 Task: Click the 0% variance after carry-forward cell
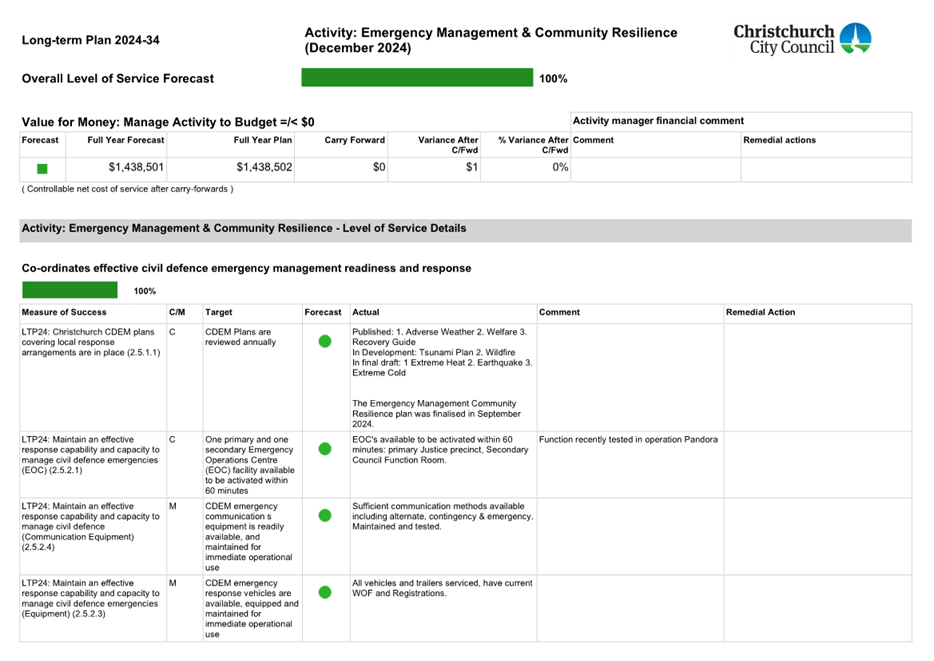(560, 168)
